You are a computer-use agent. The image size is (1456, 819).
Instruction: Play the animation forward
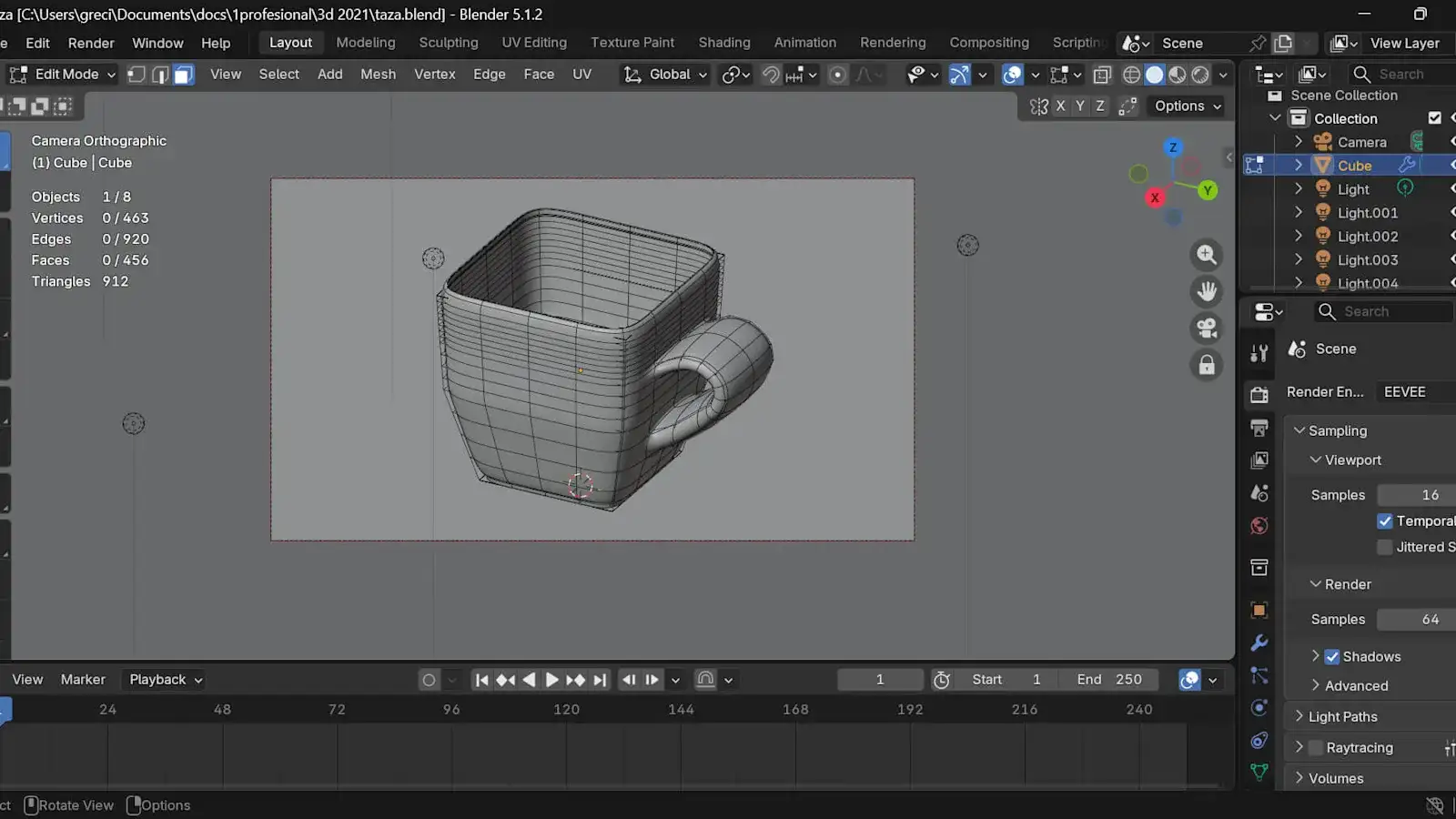coord(551,680)
